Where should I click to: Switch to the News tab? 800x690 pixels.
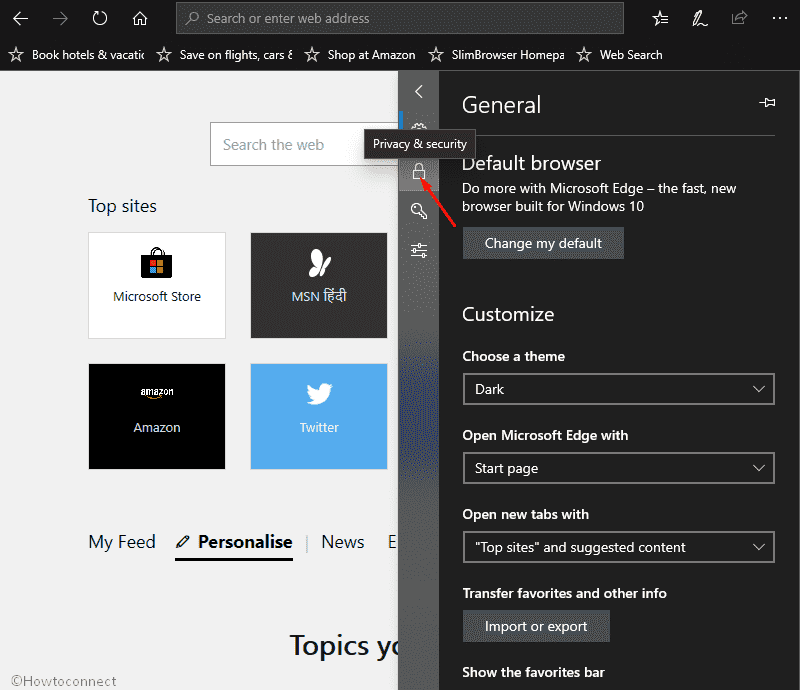[x=343, y=541]
